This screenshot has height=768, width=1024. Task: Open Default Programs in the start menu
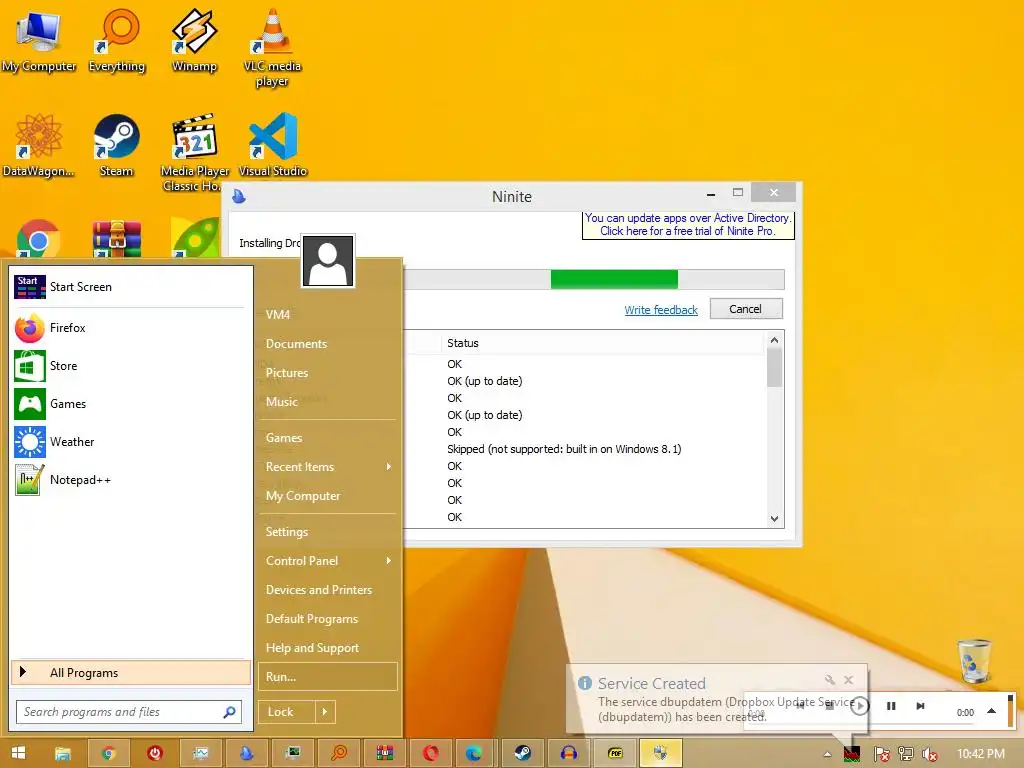tap(328, 618)
